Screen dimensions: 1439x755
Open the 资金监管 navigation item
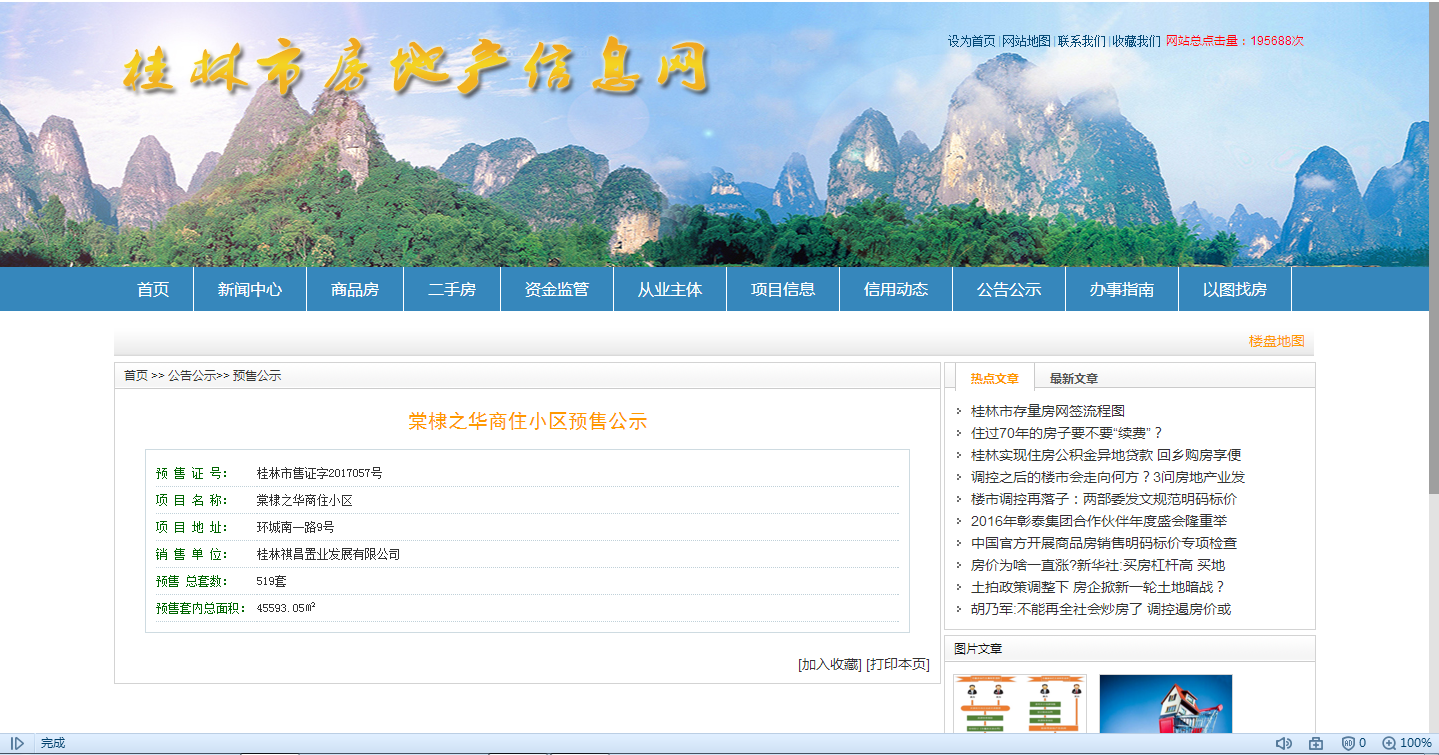pyautogui.click(x=557, y=290)
